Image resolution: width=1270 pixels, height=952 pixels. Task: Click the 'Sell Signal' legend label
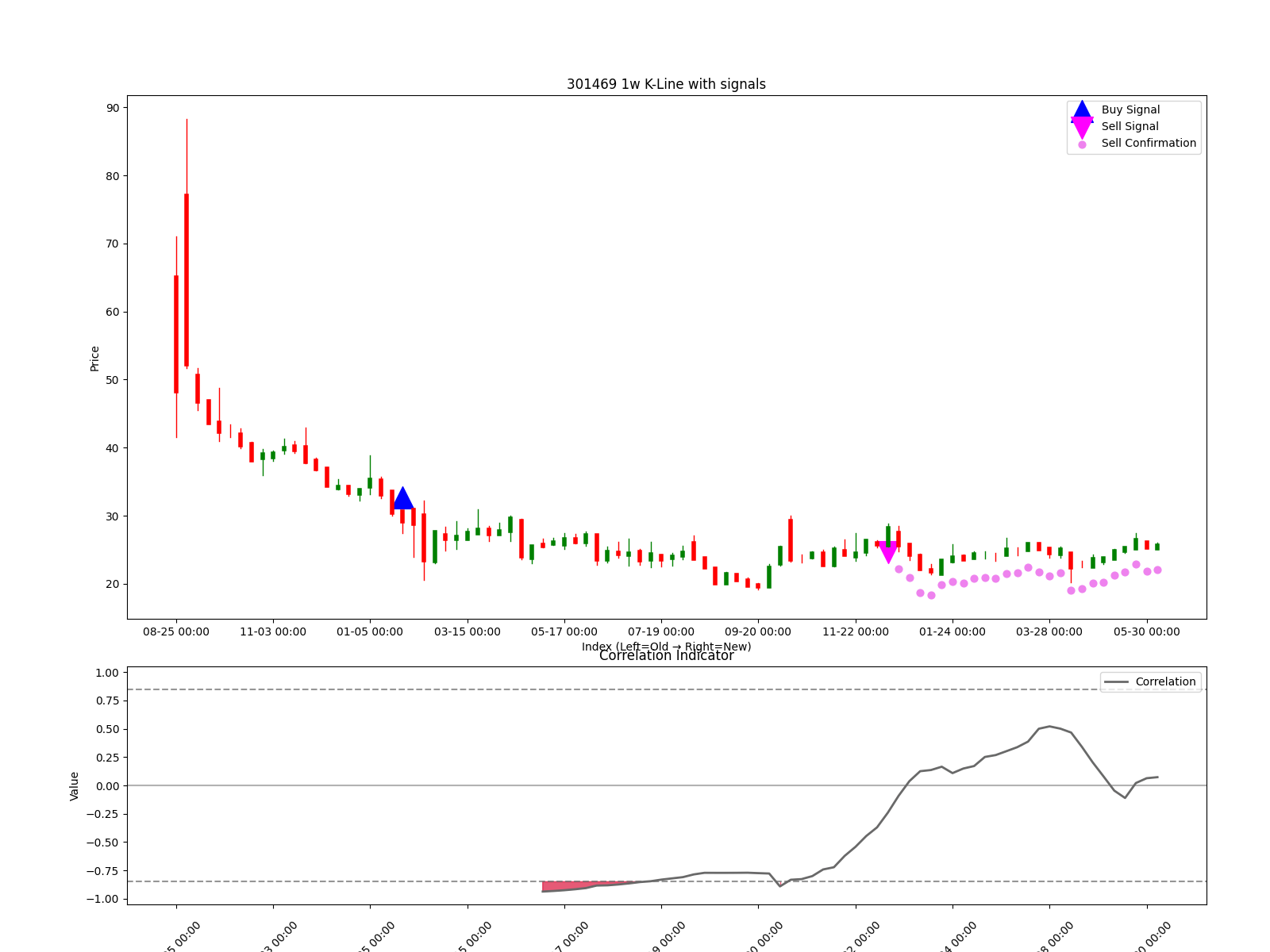coord(1130,126)
